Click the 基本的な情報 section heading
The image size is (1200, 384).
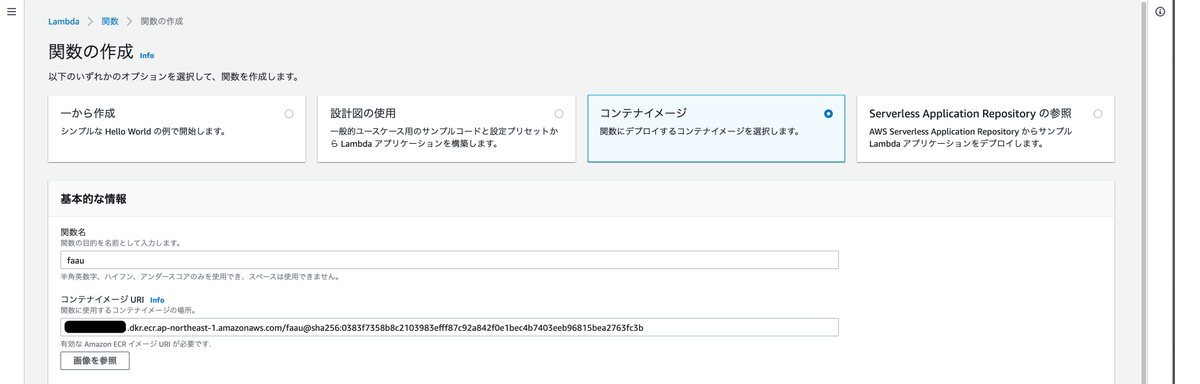(93, 199)
